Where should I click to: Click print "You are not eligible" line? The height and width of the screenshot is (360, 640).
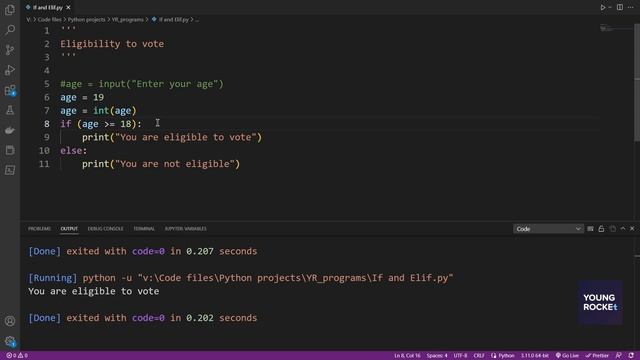[x=161, y=164]
